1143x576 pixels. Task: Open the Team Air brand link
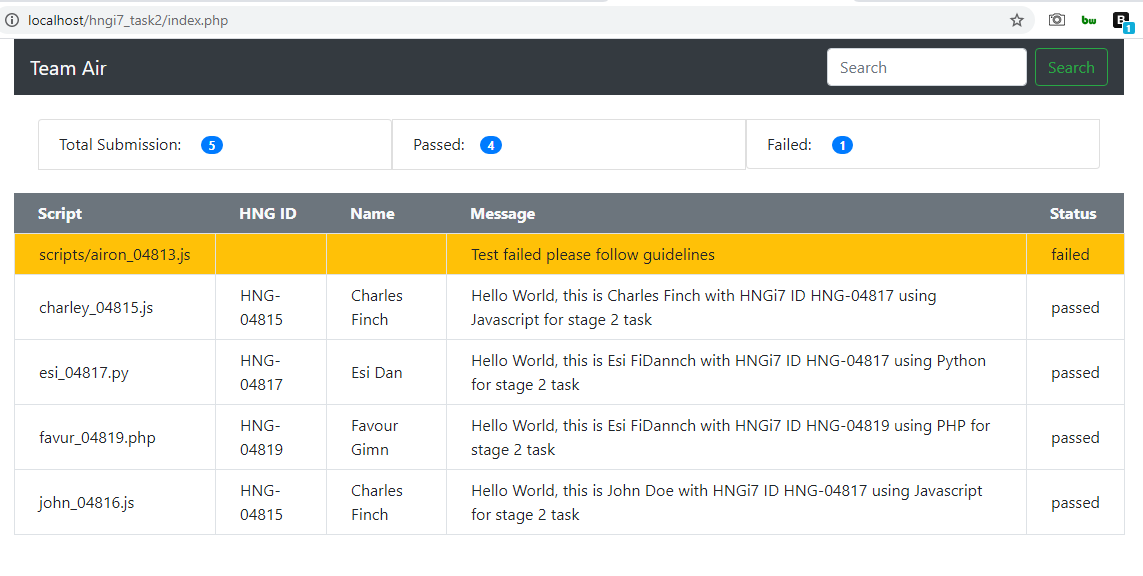tap(68, 67)
